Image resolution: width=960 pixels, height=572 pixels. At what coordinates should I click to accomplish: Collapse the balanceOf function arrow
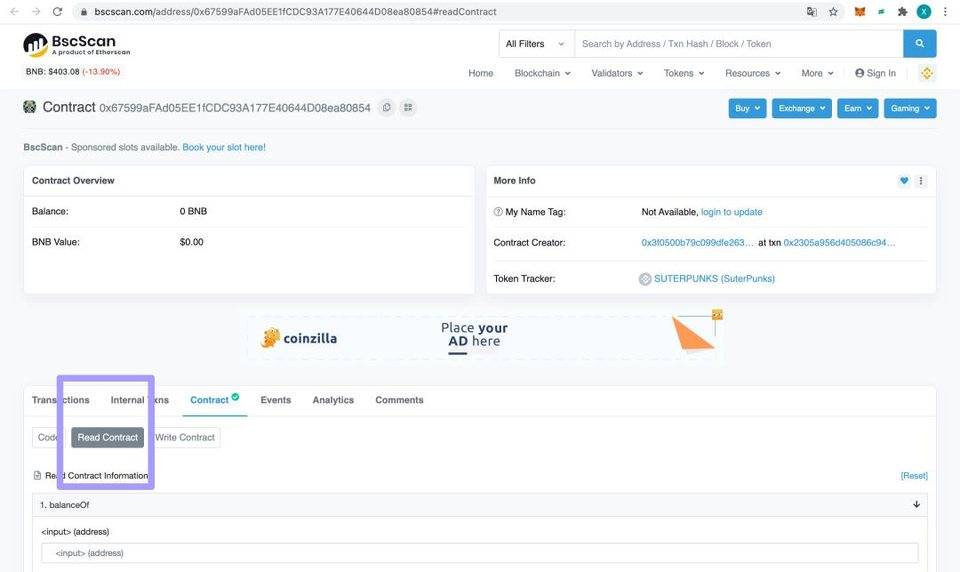916,505
